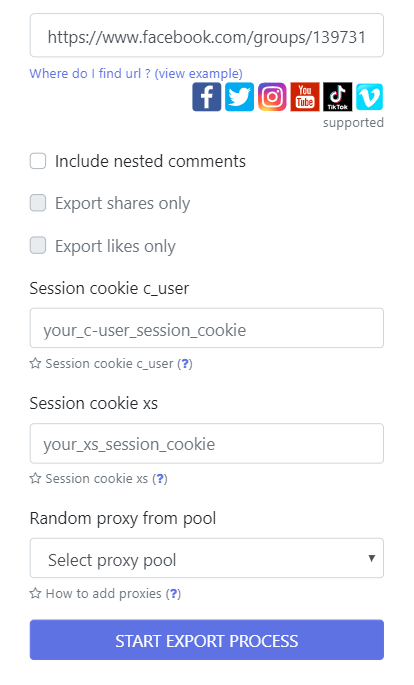The width and height of the screenshot is (414, 685).
Task: Open help question mark for adding proxies
Action: [x=173, y=593]
